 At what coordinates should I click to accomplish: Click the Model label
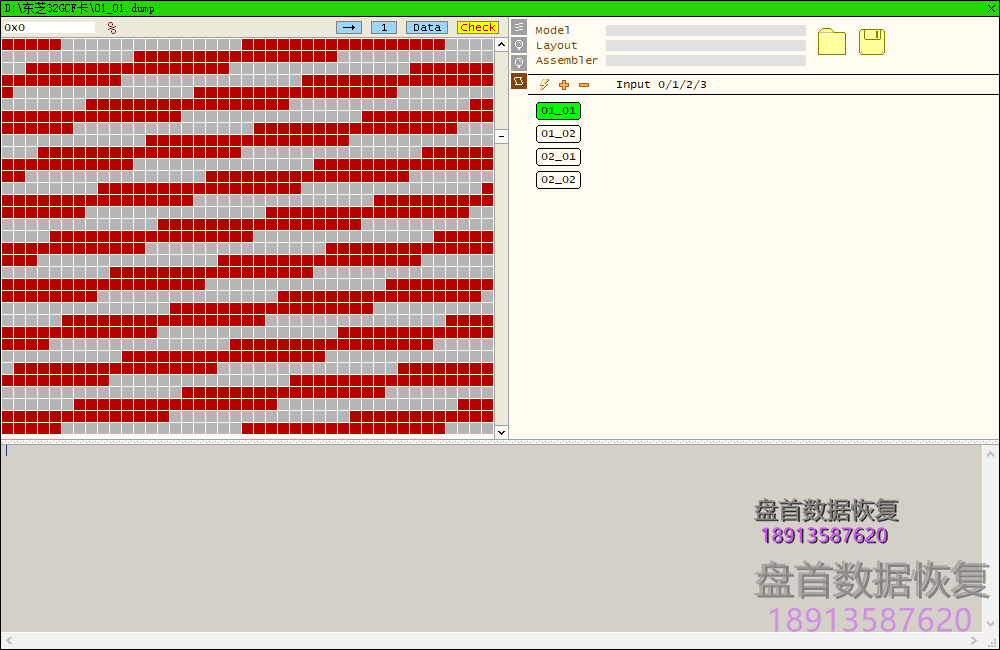tap(553, 30)
